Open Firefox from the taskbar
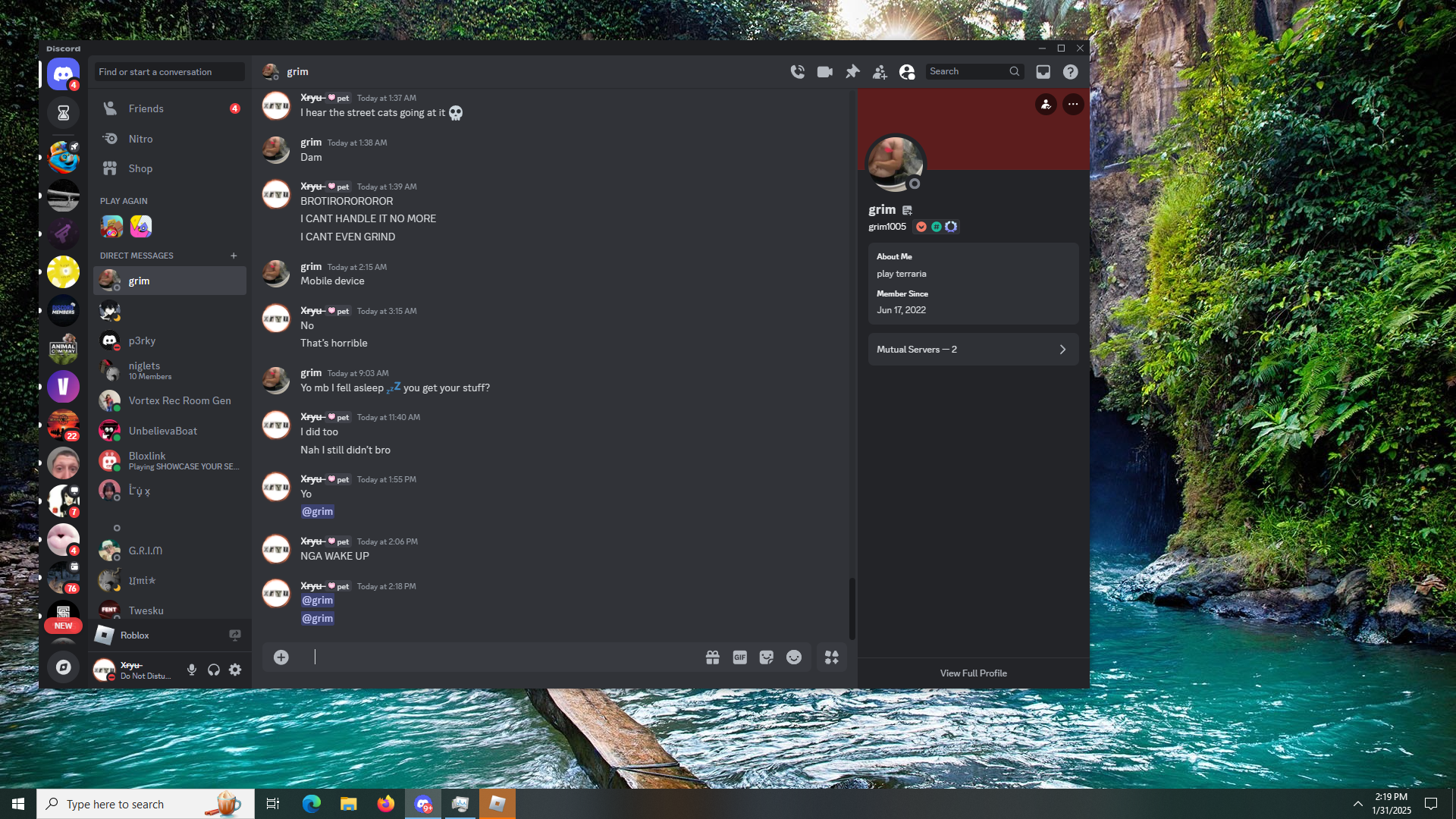The width and height of the screenshot is (1456, 819). point(386,804)
